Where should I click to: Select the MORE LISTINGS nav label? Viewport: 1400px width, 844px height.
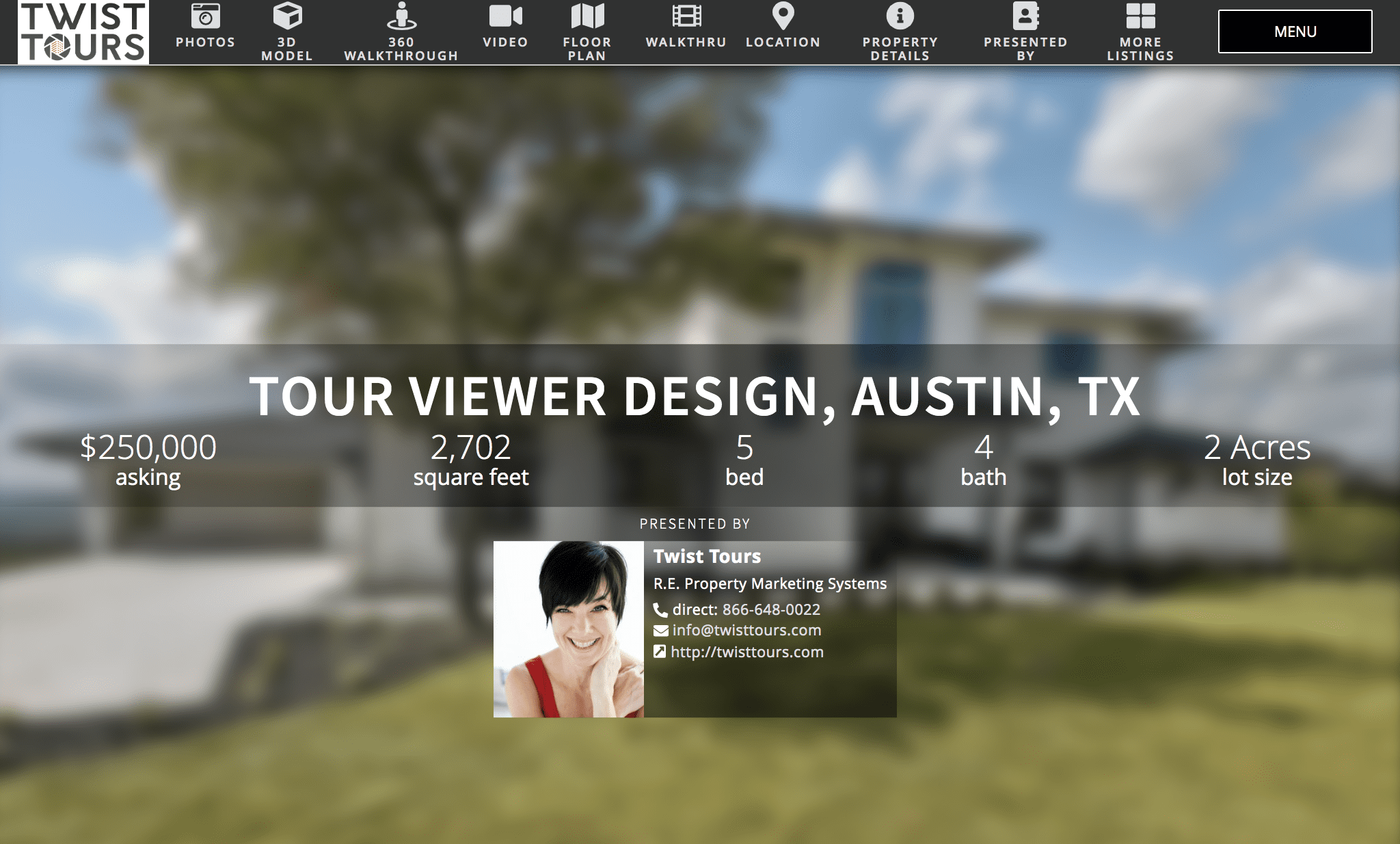click(1140, 49)
